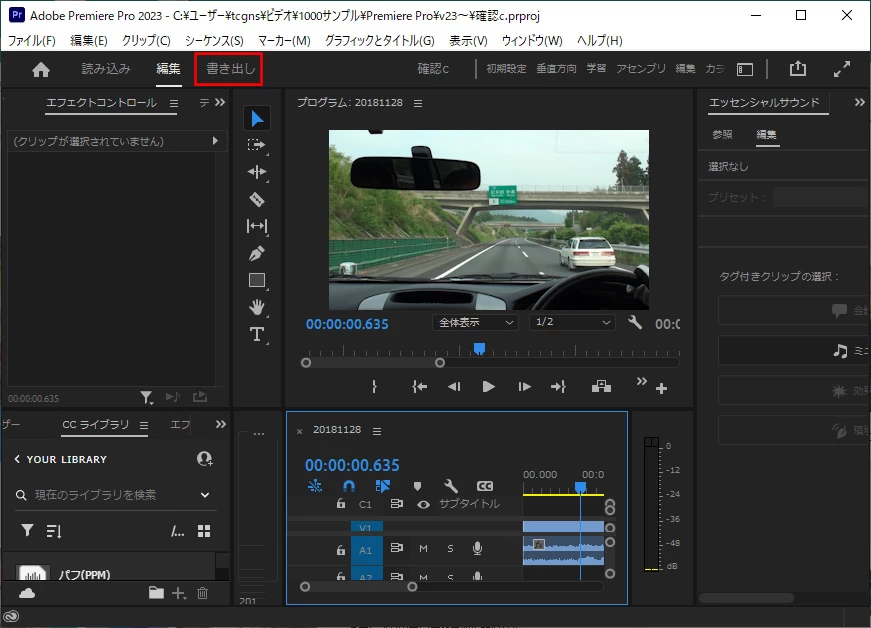Select the Hand tool

click(x=257, y=307)
